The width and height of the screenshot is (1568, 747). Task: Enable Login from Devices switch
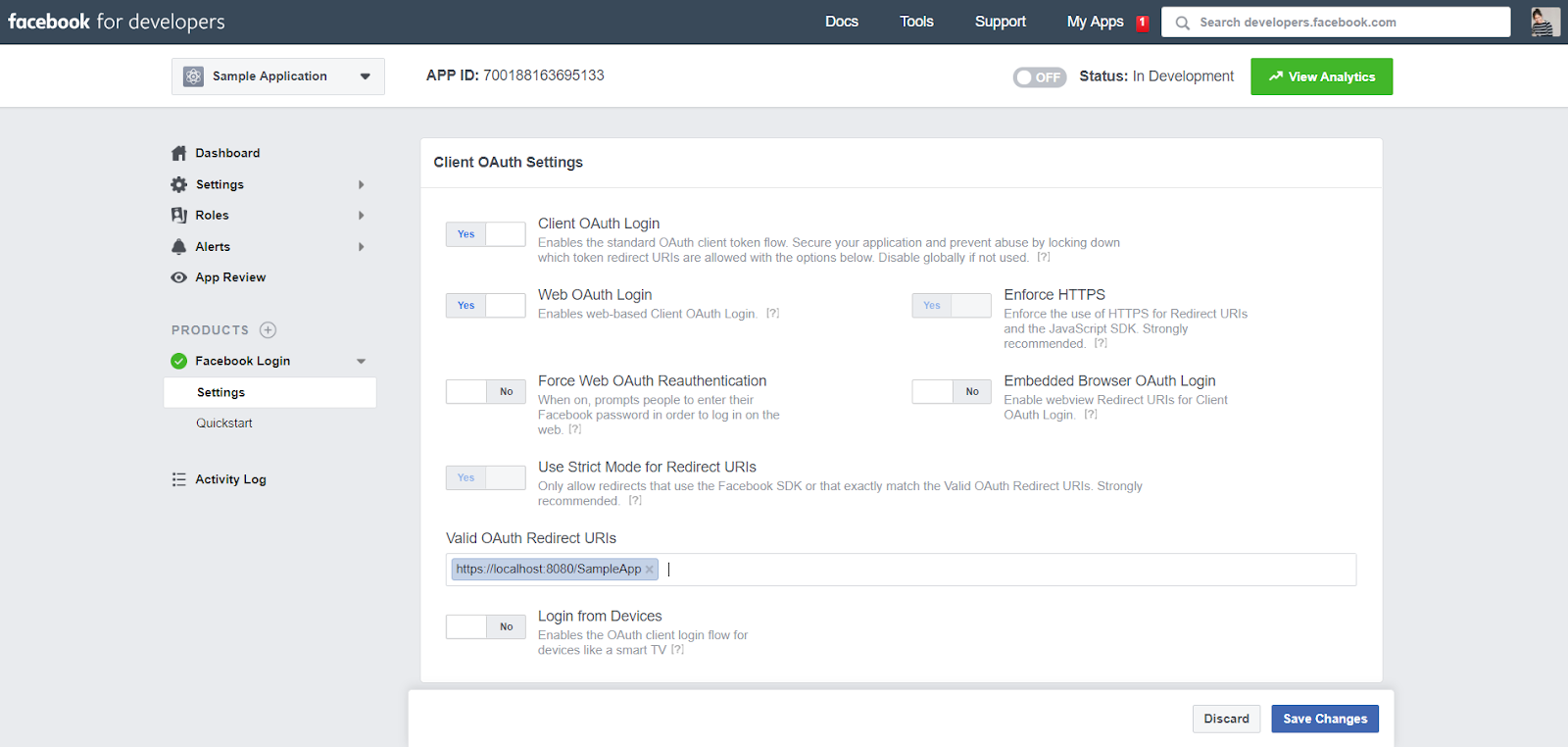(x=486, y=627)
